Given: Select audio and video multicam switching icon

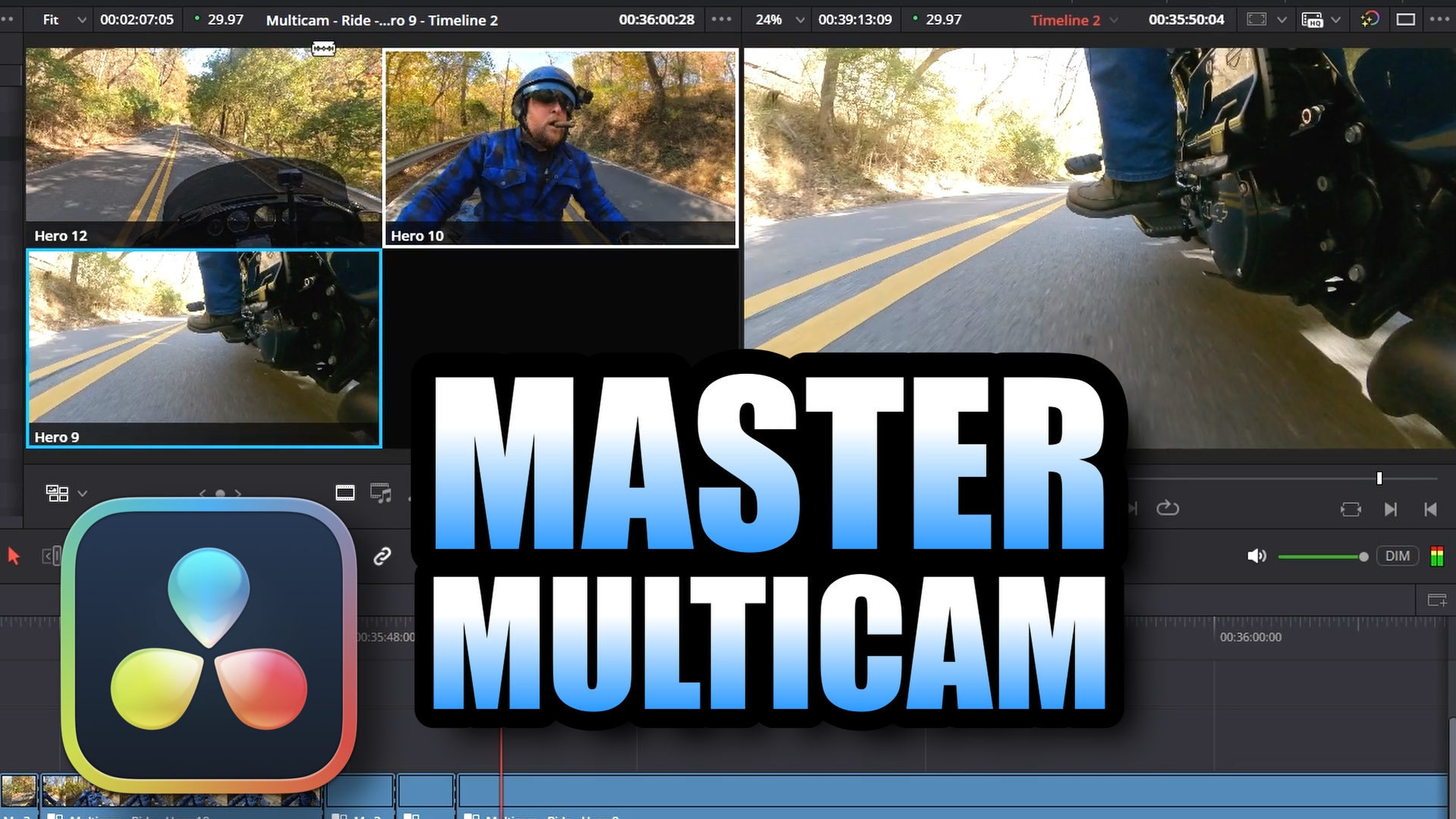Looking at the screenshot, I should (x=381, y=493).
